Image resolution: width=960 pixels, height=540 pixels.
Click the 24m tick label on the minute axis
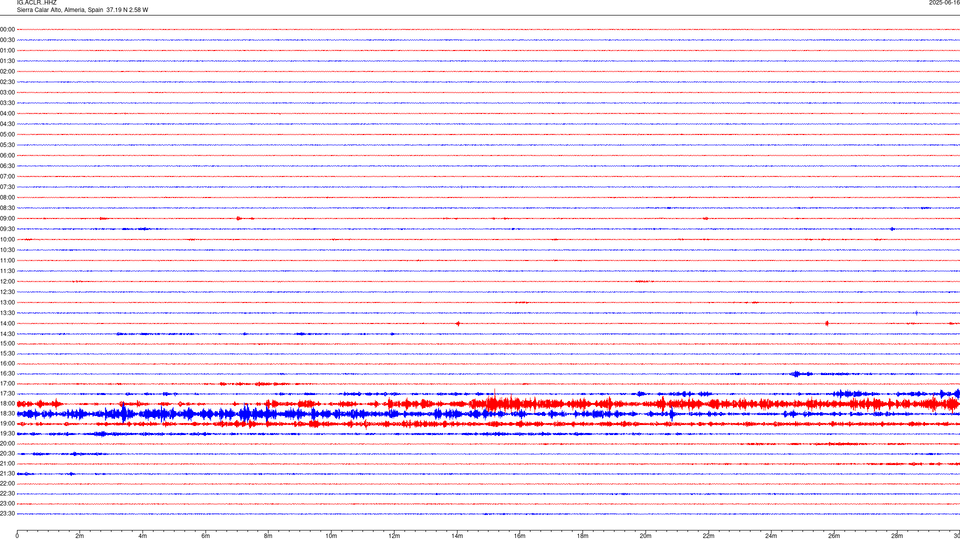coord(771,536)
